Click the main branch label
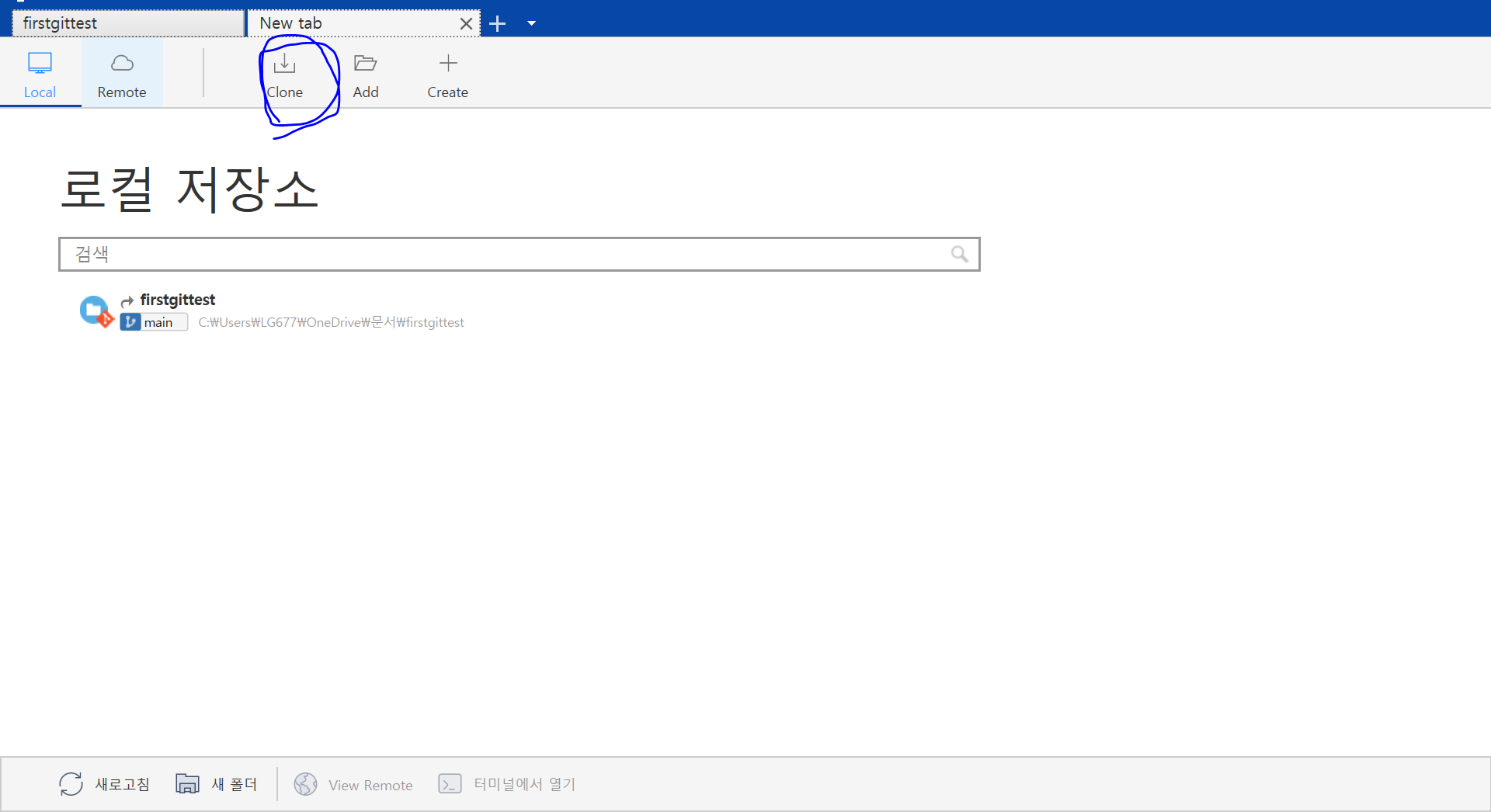 pos(158,323)
